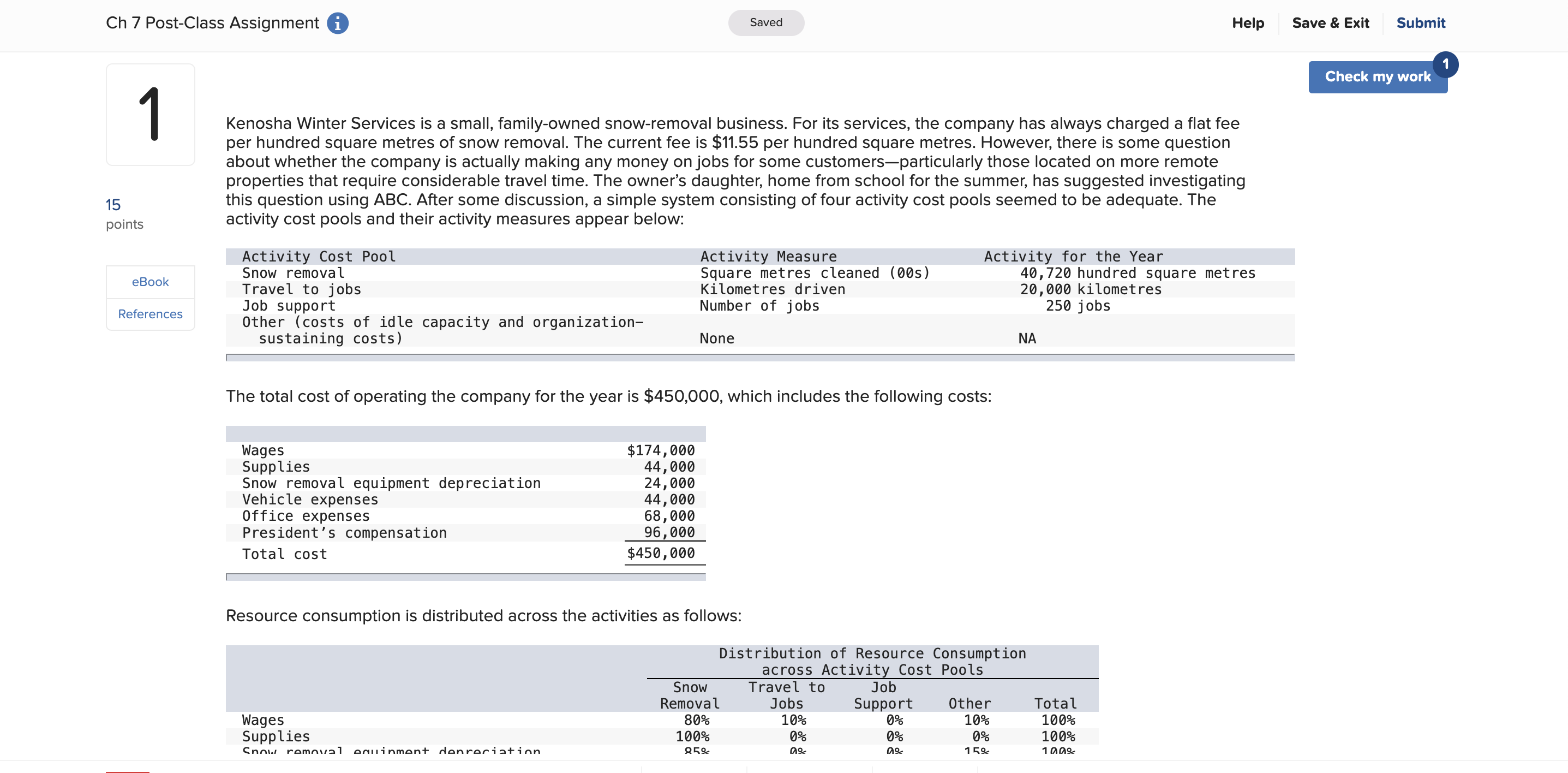Open the eBook link

[151, 282]
